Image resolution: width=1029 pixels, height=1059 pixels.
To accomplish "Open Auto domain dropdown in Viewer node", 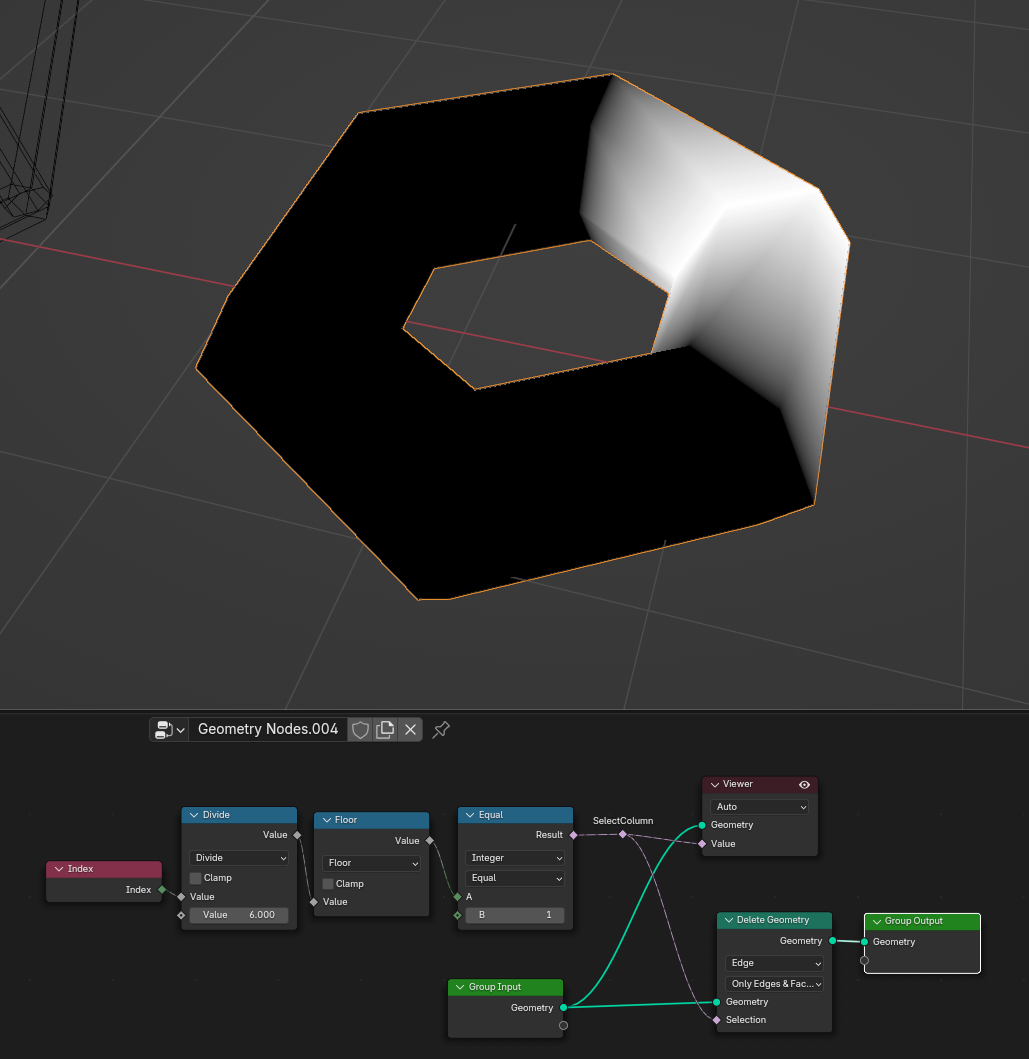I will coord(760,807).
